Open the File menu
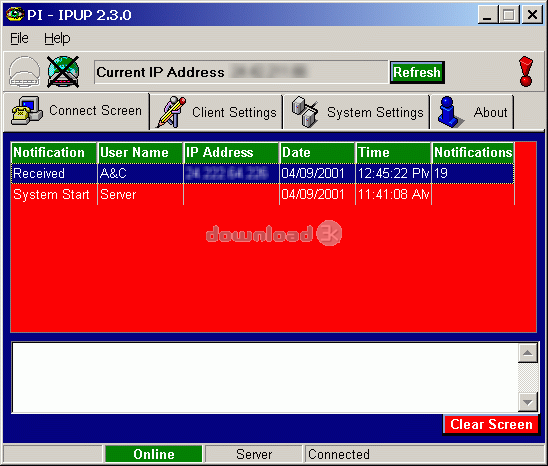Screen dimensions: 548x466 pyautogui.click(x=19, y=38)
